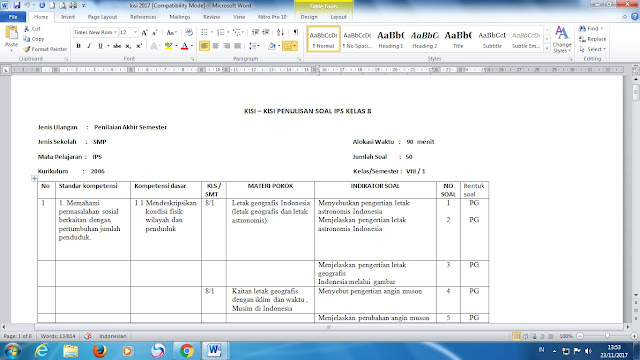640x360 pixels.
Task: Open the Numbering dropdown arrow
Action: pyautogui.click(x=228, y=32)
